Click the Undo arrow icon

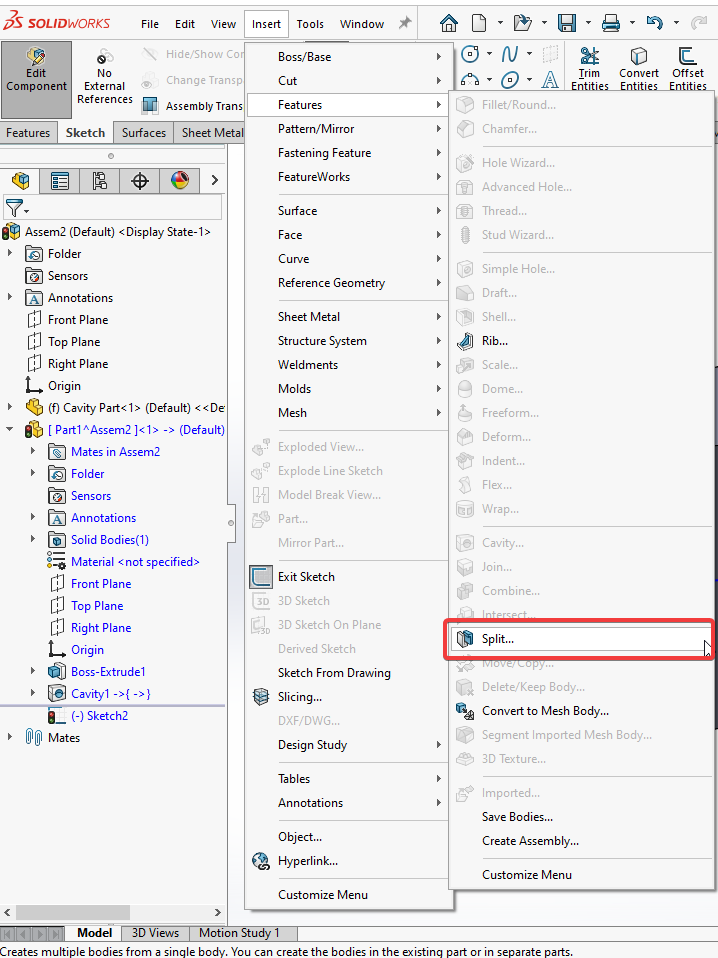pos(654,23)
